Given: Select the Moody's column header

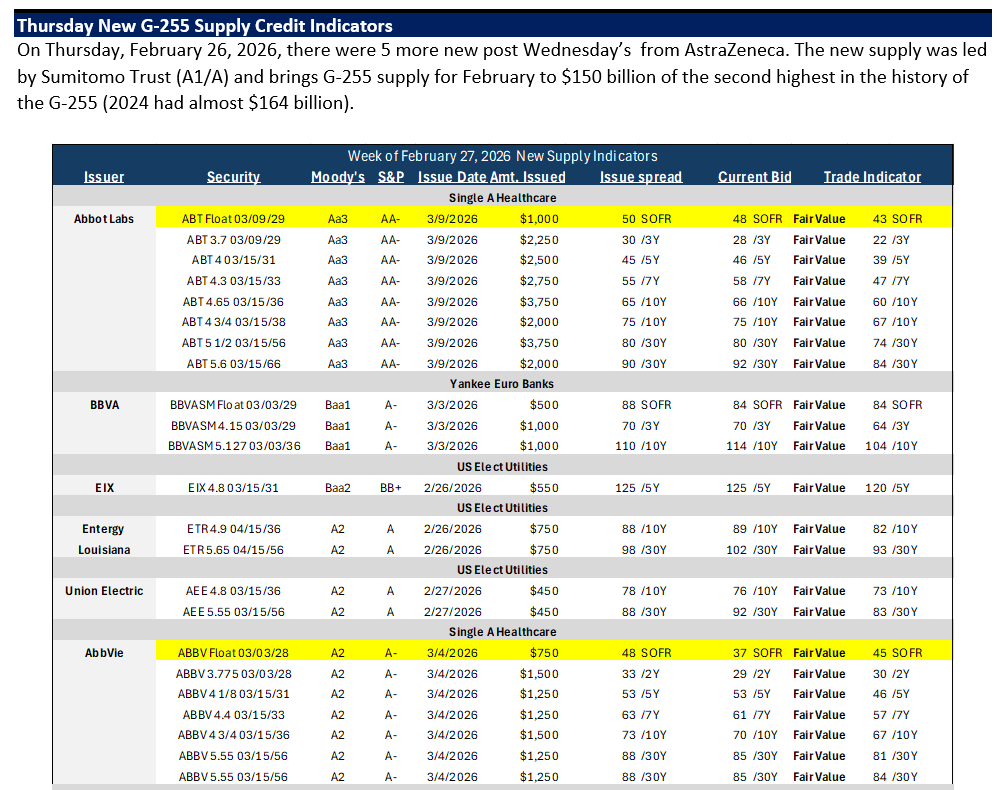Looking at the screenshot, I should coord(338,177).
